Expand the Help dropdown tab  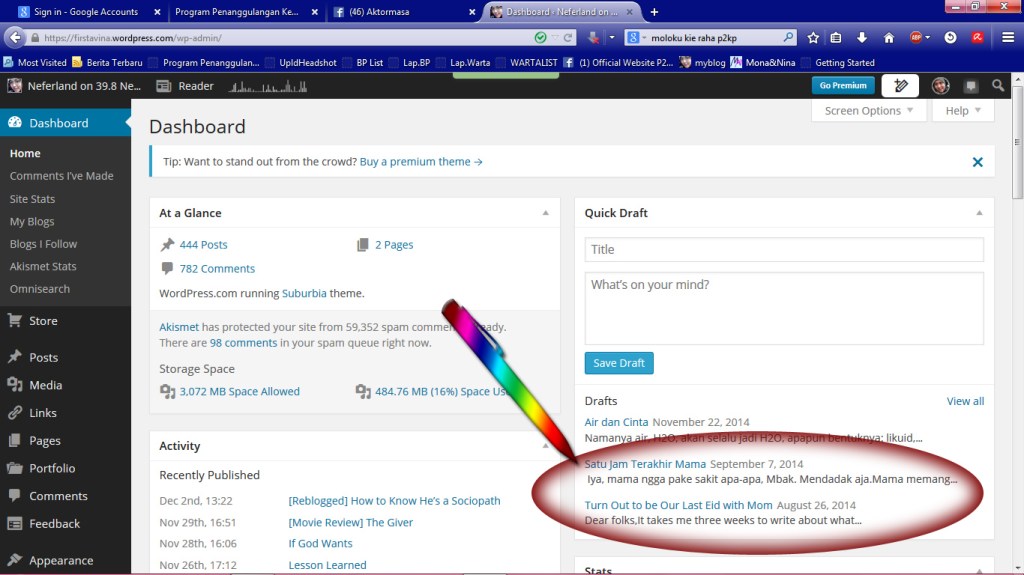[x=964, y=111]
